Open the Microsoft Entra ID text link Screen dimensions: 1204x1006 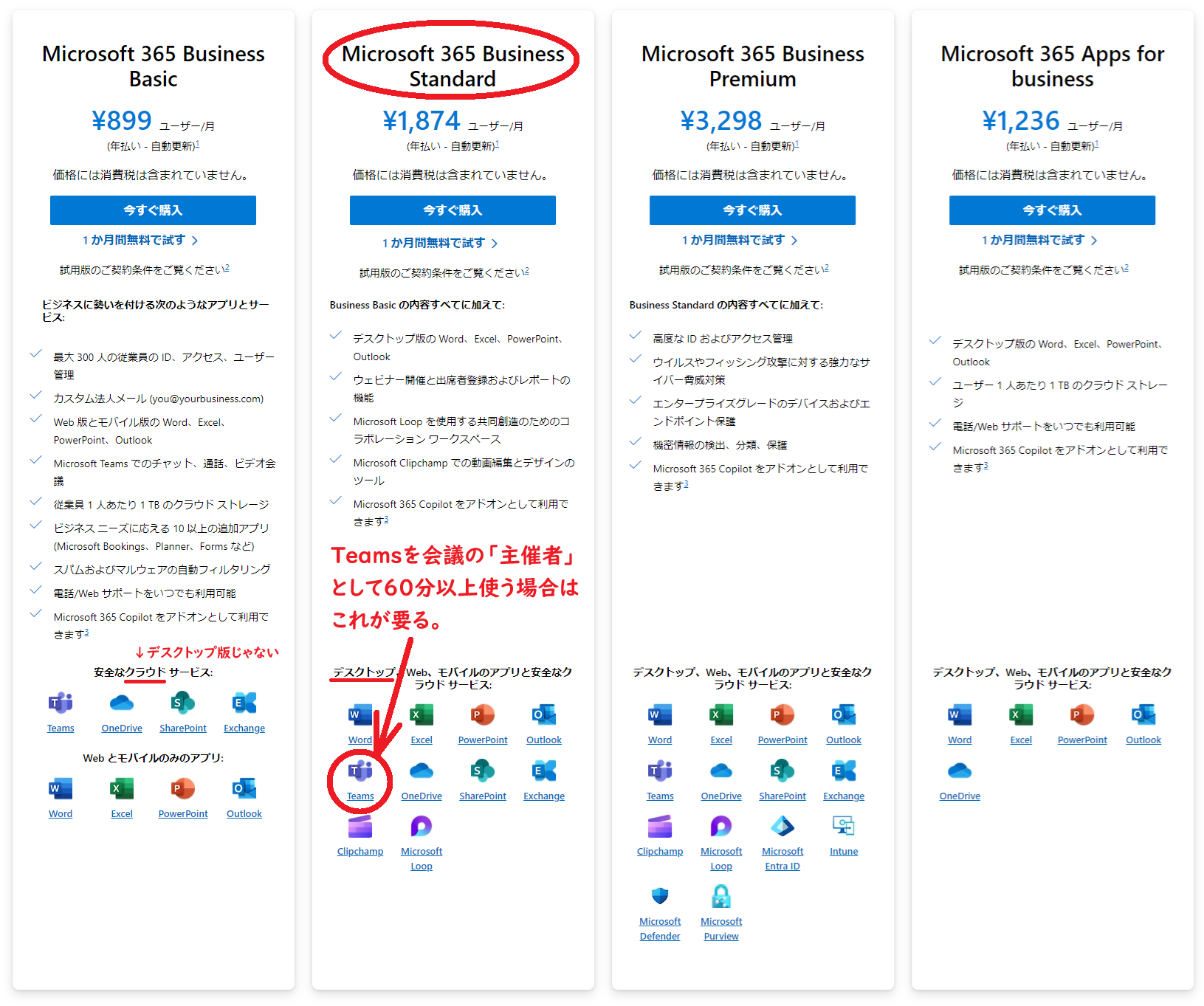[782, 859]
